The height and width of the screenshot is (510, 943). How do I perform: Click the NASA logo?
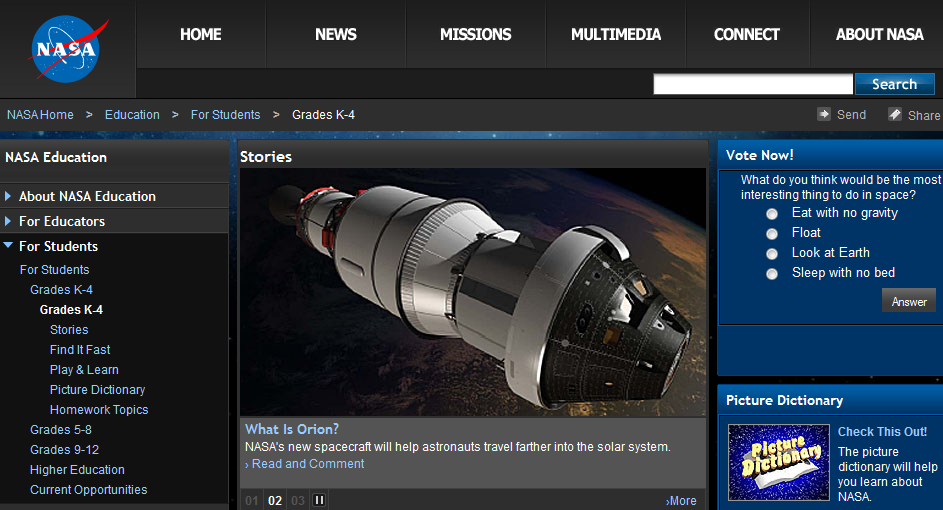[x=67, y=49]
